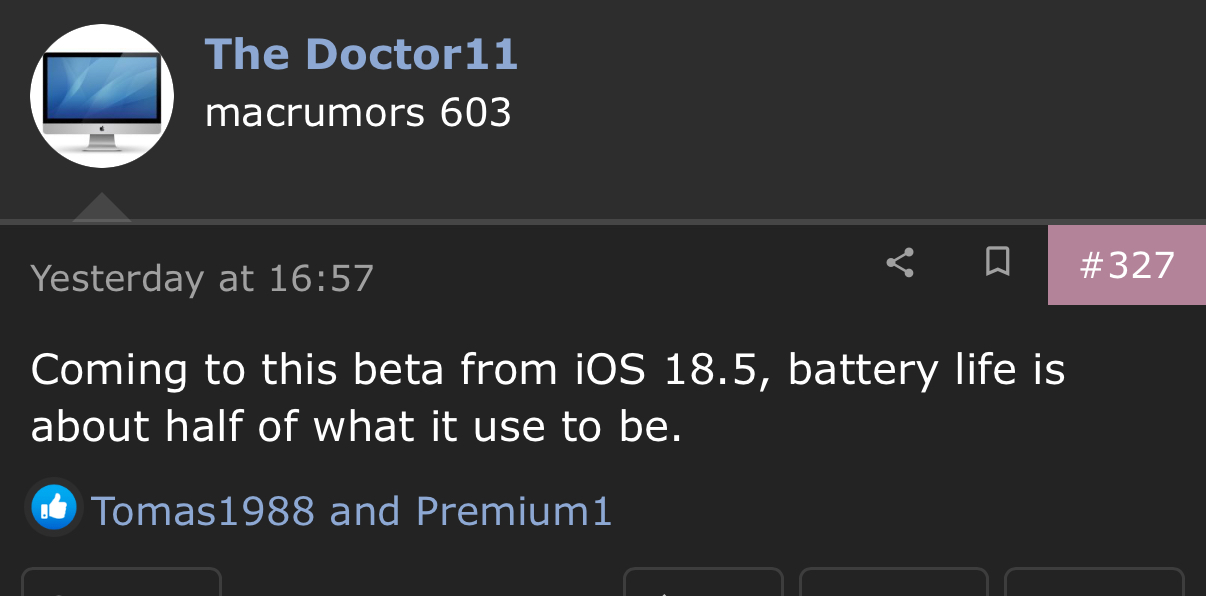Image resolution: width=1206 pixels, height=596 pixels.
Task: Bookmark this post with the bookmark icon
Action: coord(997,263)
